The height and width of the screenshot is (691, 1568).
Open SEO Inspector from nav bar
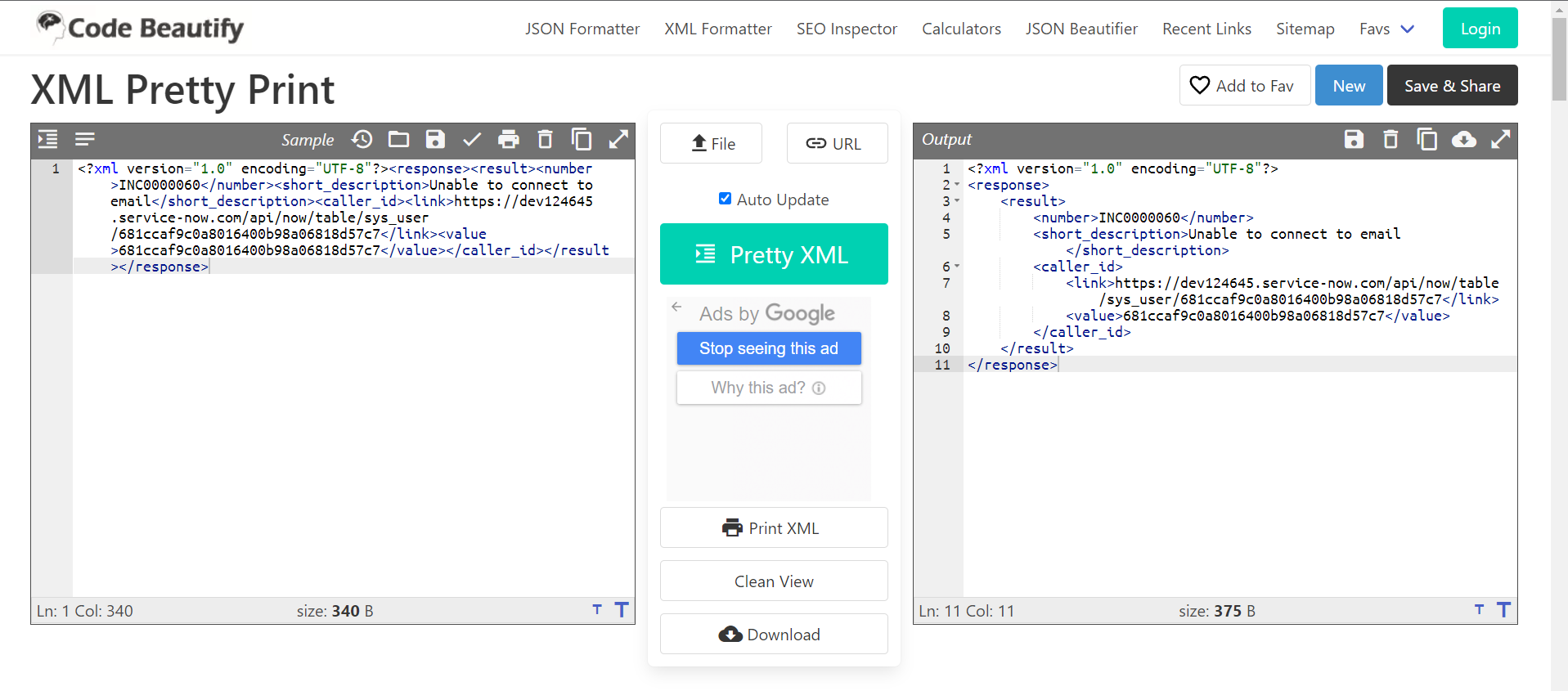(847, 29)
